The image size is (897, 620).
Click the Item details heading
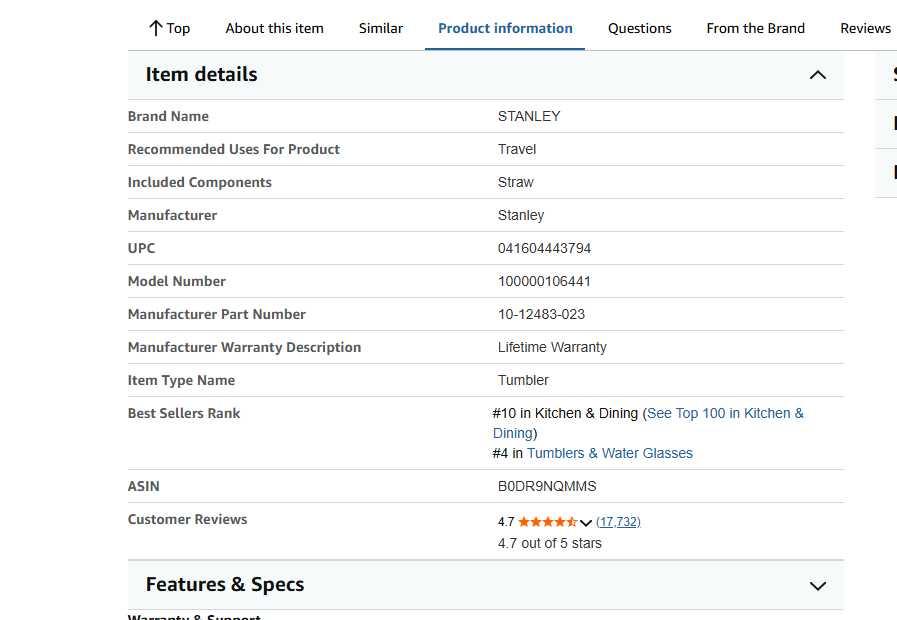pos(201,74)
